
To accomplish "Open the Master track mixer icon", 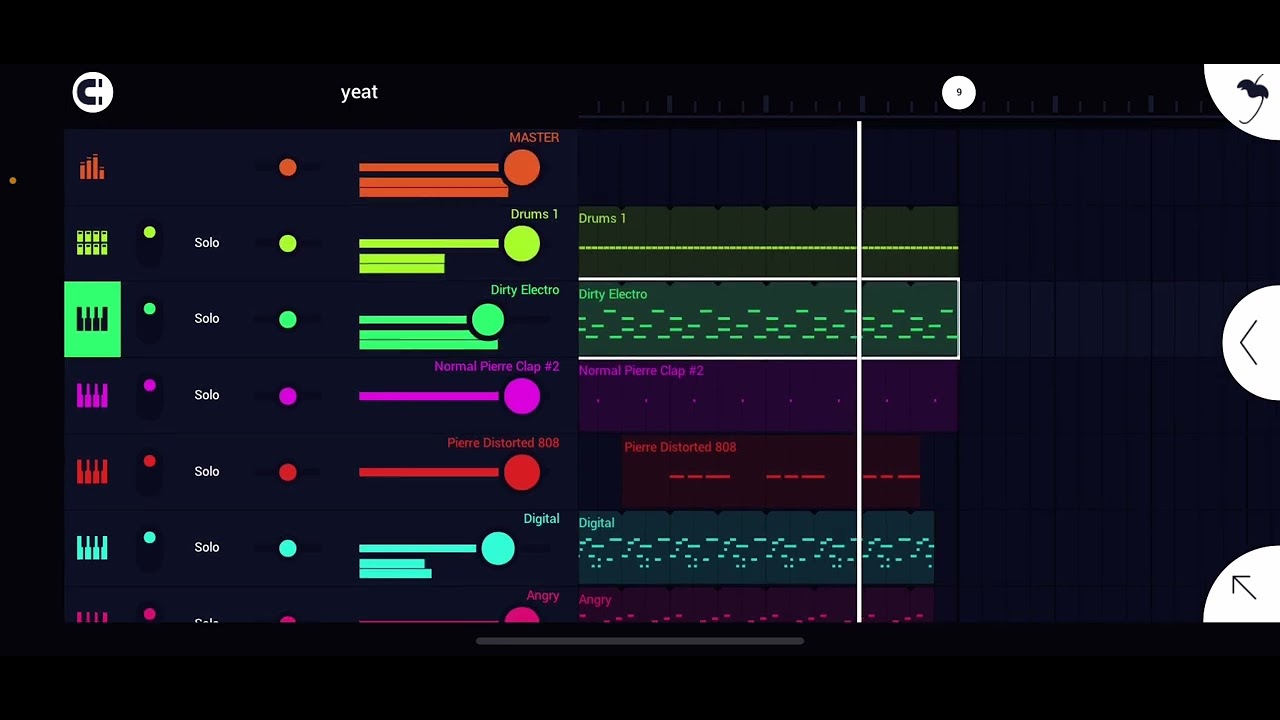I will point(92,167).
